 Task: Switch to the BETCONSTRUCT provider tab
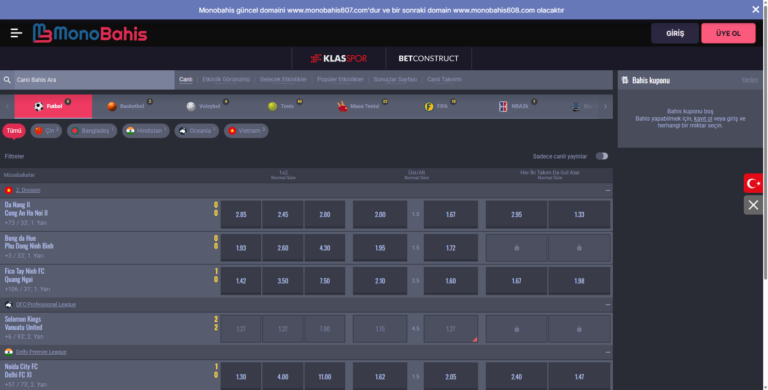429,58
